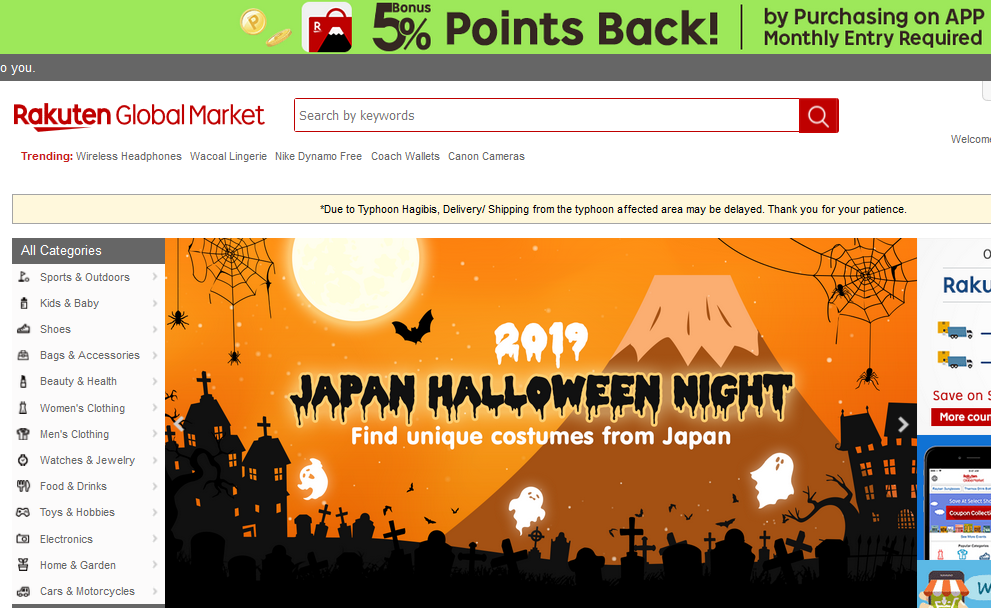Click the Sports & Outdoors category icon
Image resolution: width=991 pixels, height=608 pixels.
click(x=23, y=277)
